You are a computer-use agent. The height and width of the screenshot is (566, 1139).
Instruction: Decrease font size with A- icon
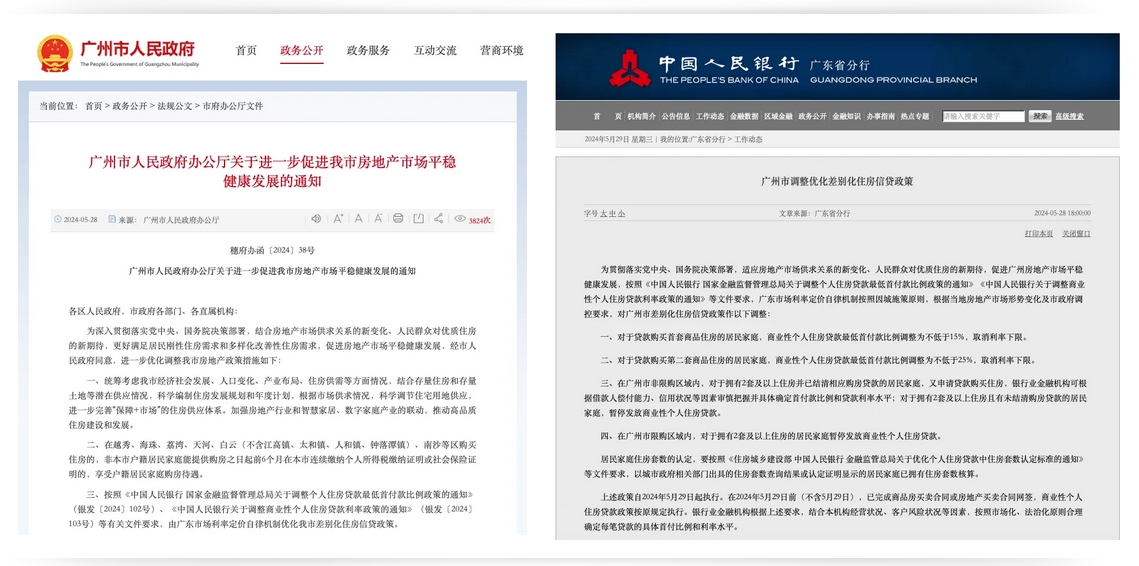point(378,219)
